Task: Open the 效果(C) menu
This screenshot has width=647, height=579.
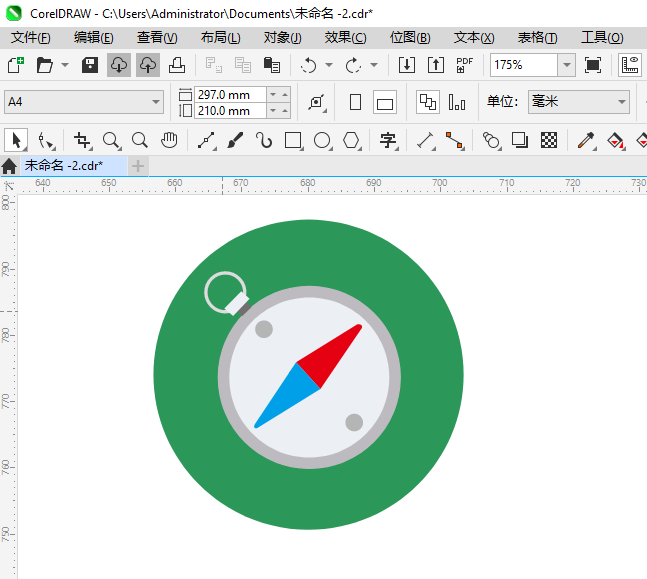Action: (x=345, y=37)
